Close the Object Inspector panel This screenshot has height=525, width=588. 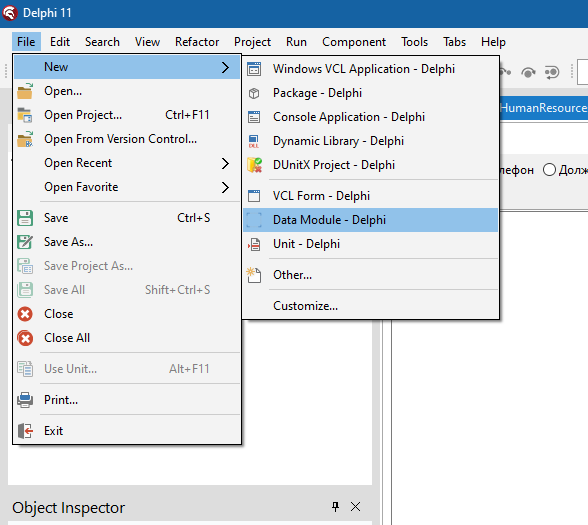point(355,507)
